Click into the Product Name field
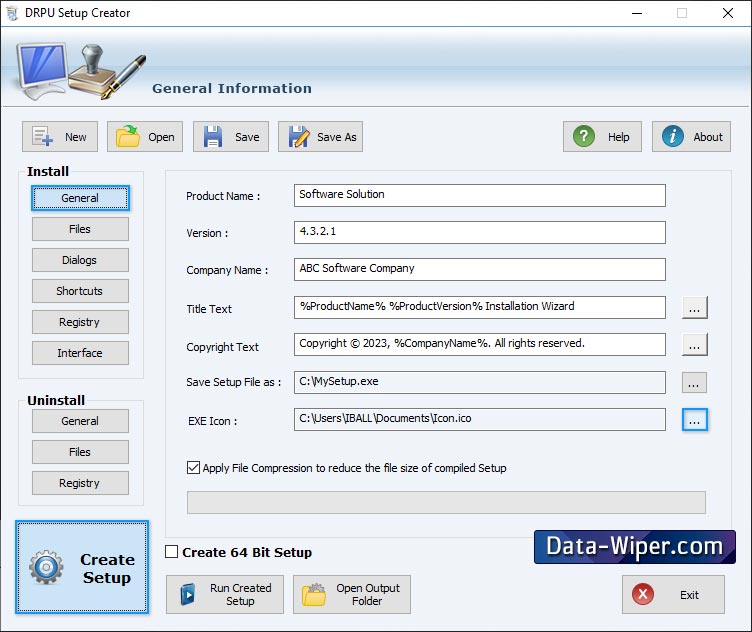This screenshot has height=632, width=752. 480,196
